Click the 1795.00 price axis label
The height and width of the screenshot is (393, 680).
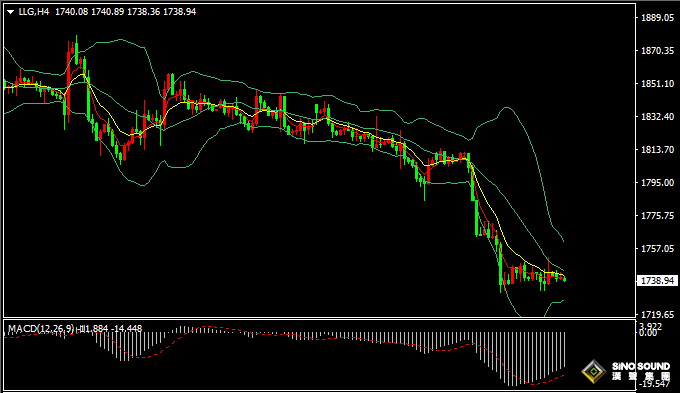coord(657,183)
